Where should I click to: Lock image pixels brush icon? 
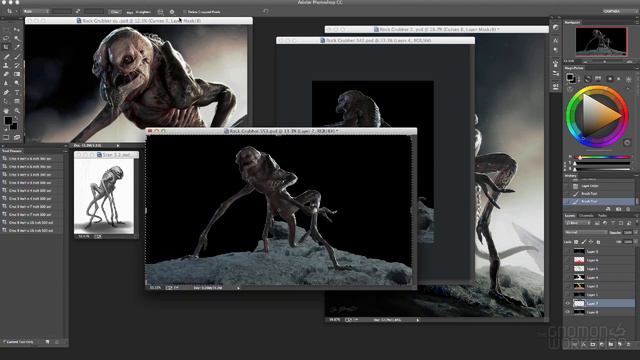click(584, 242)
